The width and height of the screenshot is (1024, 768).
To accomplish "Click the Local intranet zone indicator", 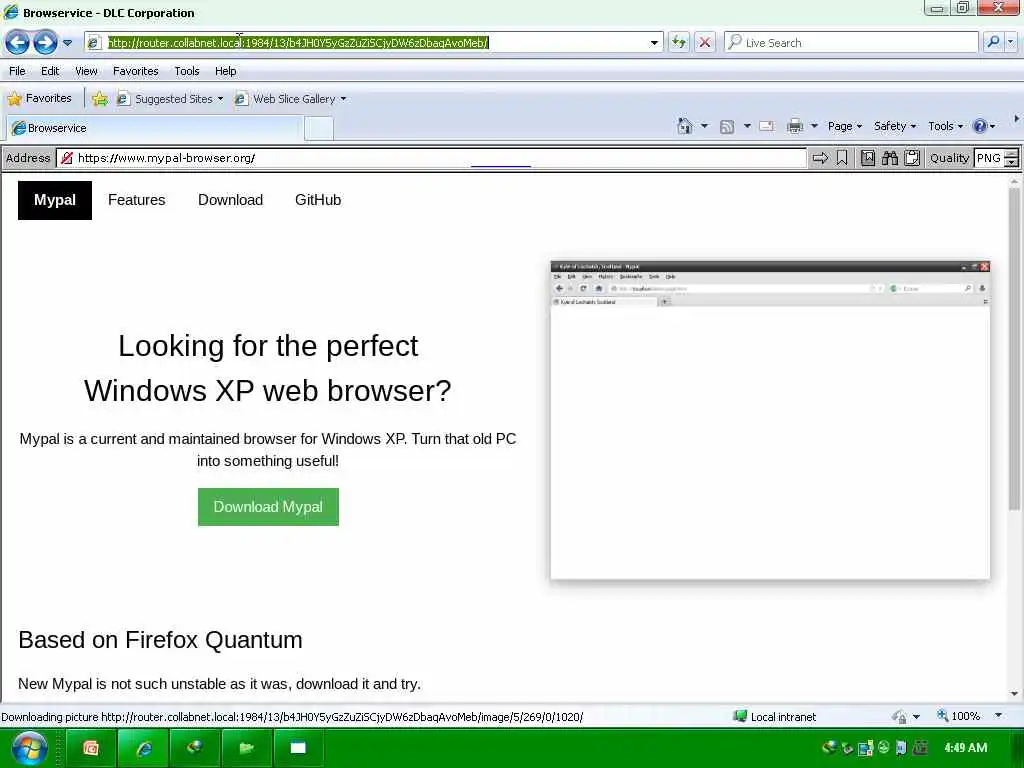I will click(775, 716).
